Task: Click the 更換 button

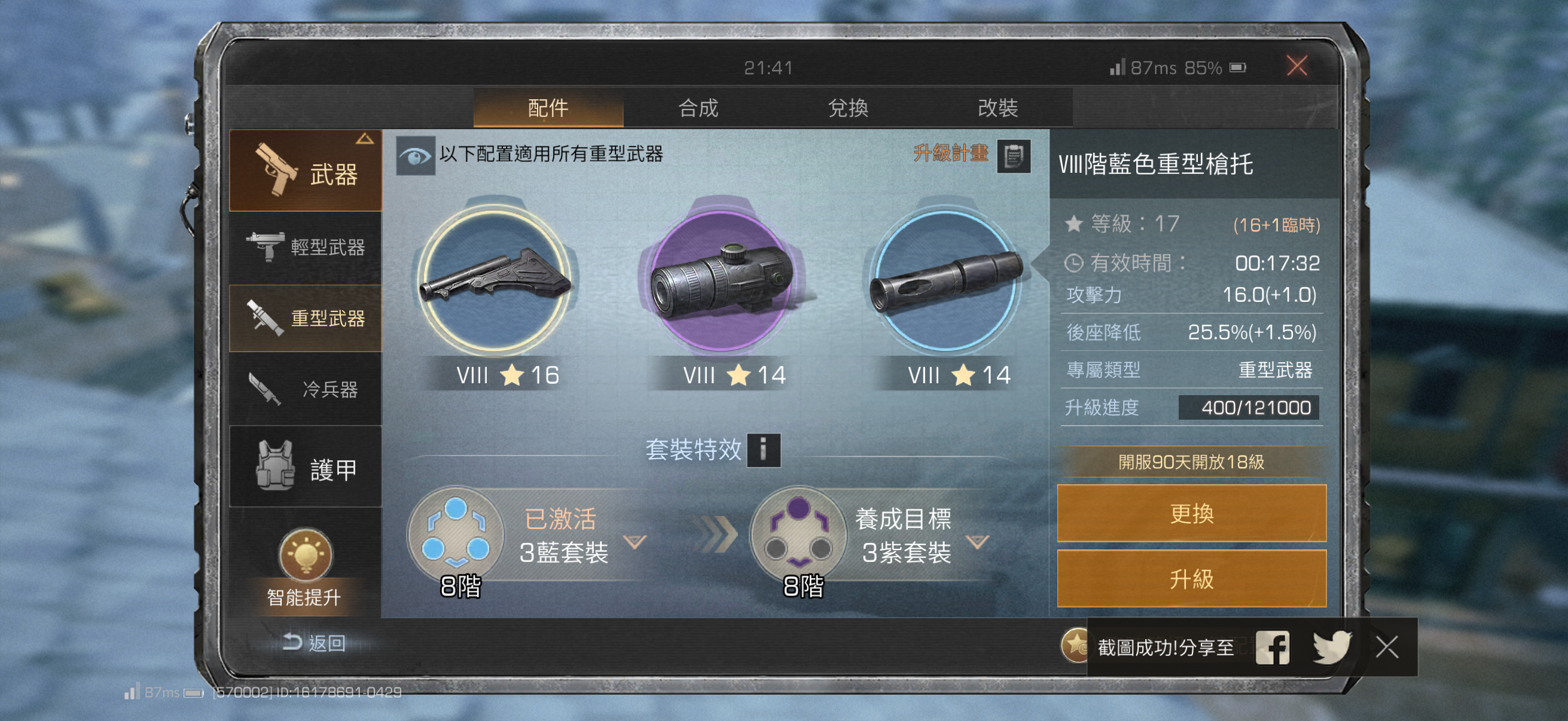Action: click(x=1191, y=514)
